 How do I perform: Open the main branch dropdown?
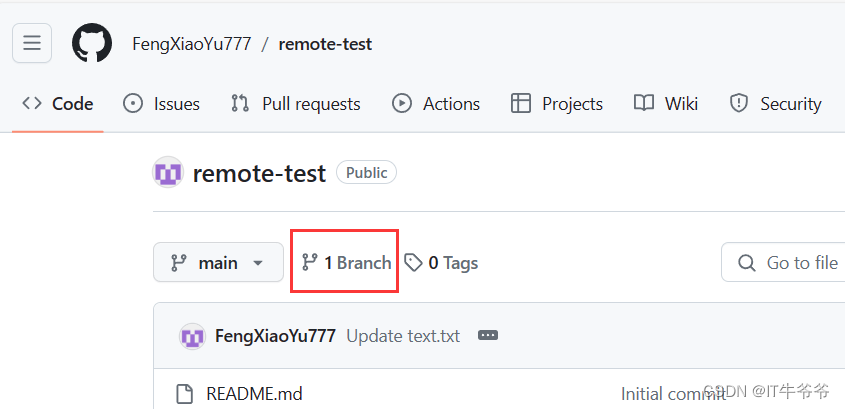pos(217,263)
